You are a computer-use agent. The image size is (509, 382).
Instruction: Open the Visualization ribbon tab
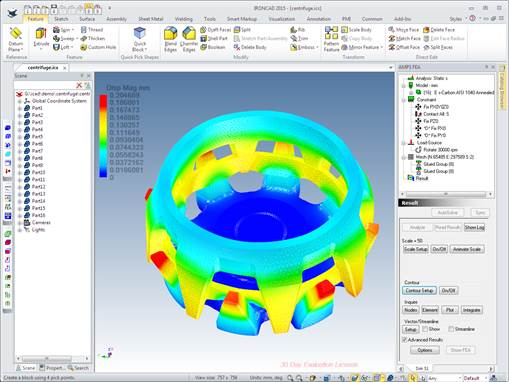pyautogui.click(x=282, y=19)
